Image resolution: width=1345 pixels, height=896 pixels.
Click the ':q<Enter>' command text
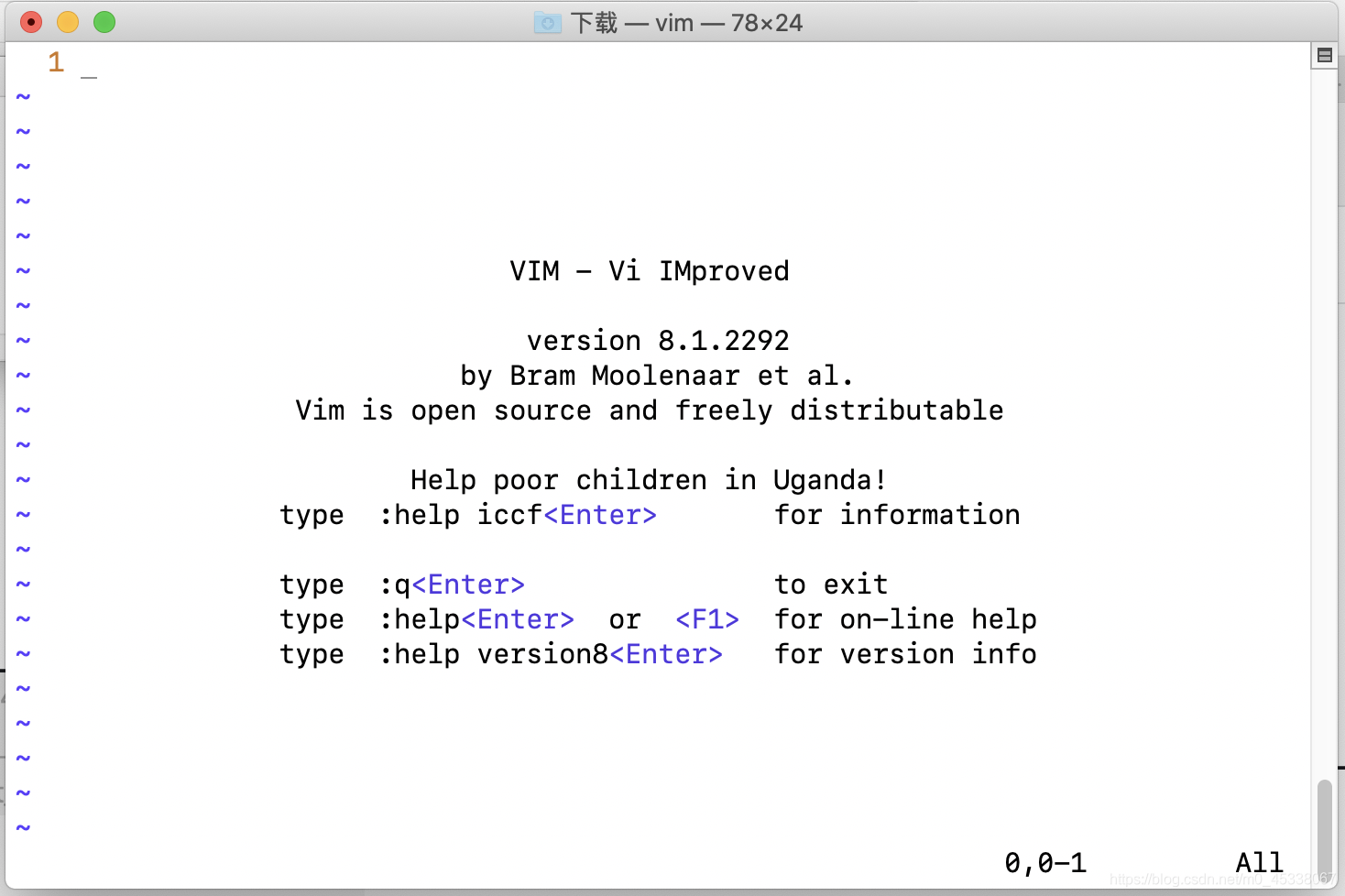point(452,585)
